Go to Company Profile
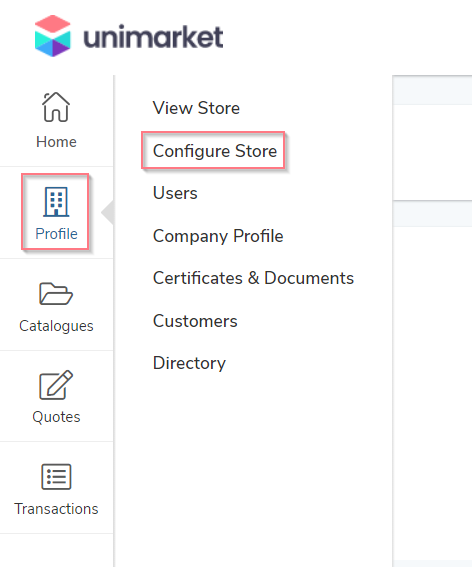Image resolution: width=472 pixels, height=567 pixels. [218, 236]
